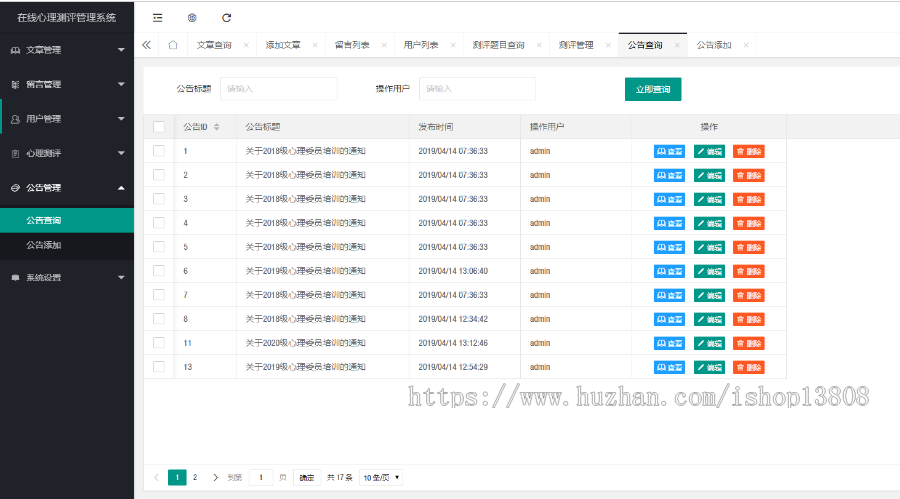Click the 文章管理 book icon in sidebar

pos(15,50)
